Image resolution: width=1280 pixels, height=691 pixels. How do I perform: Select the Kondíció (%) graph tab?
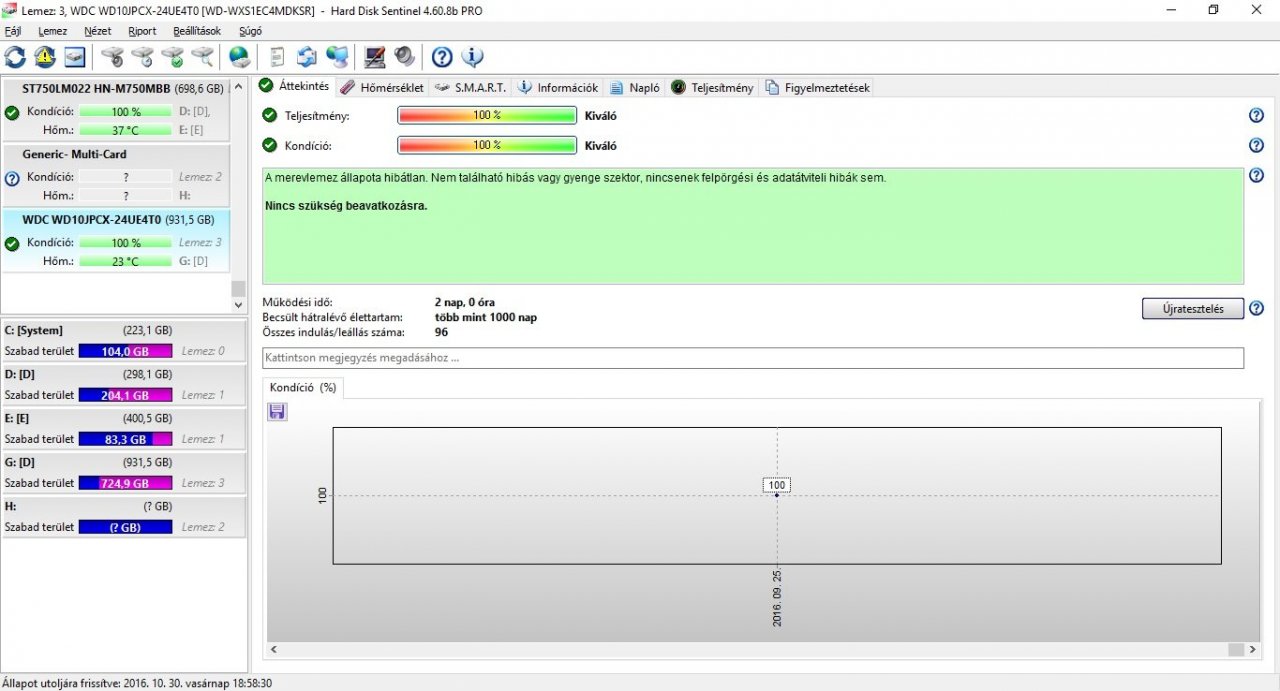[x=303, y=387]
